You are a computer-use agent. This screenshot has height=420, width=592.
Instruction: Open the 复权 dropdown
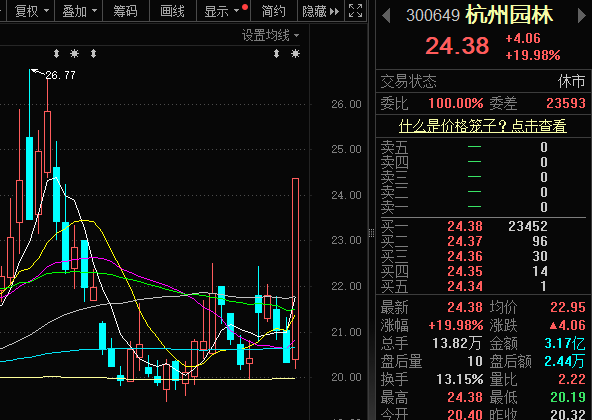(x=31, y=11)
